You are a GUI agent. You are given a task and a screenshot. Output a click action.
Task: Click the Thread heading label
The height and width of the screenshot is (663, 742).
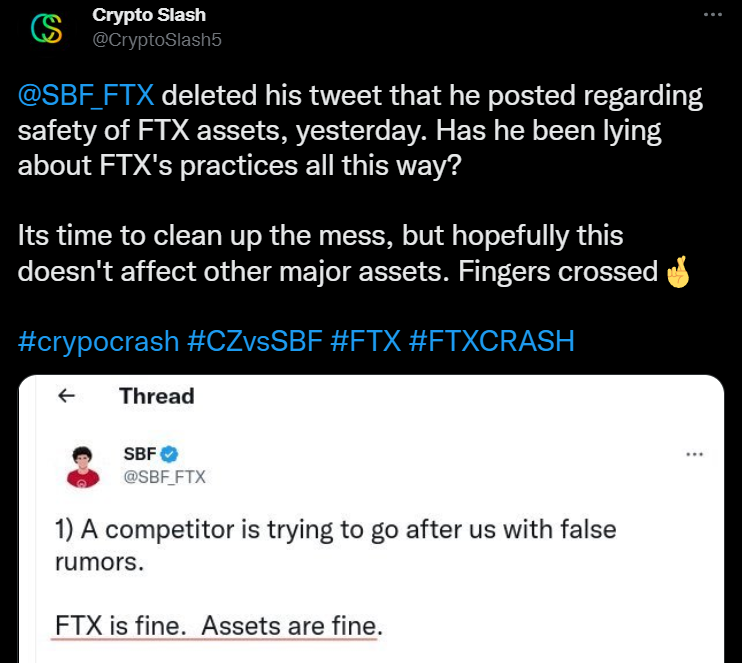pos(157,396)
